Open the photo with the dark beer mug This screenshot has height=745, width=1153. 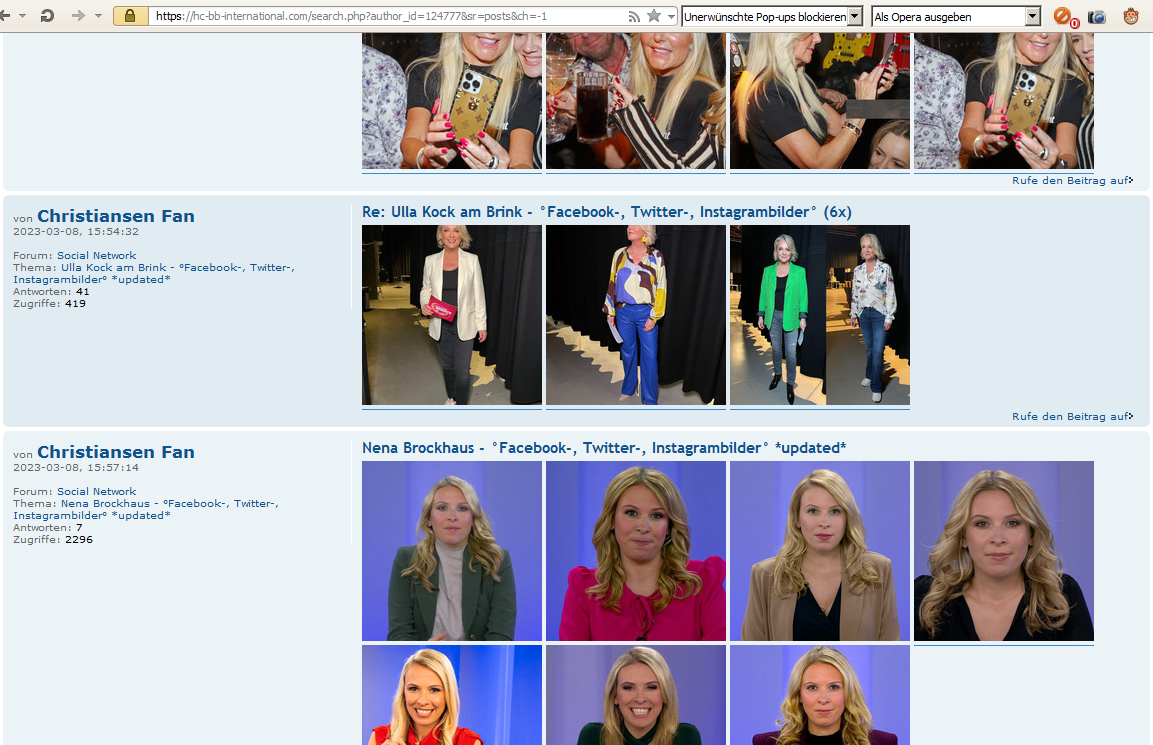click(635, 101)
